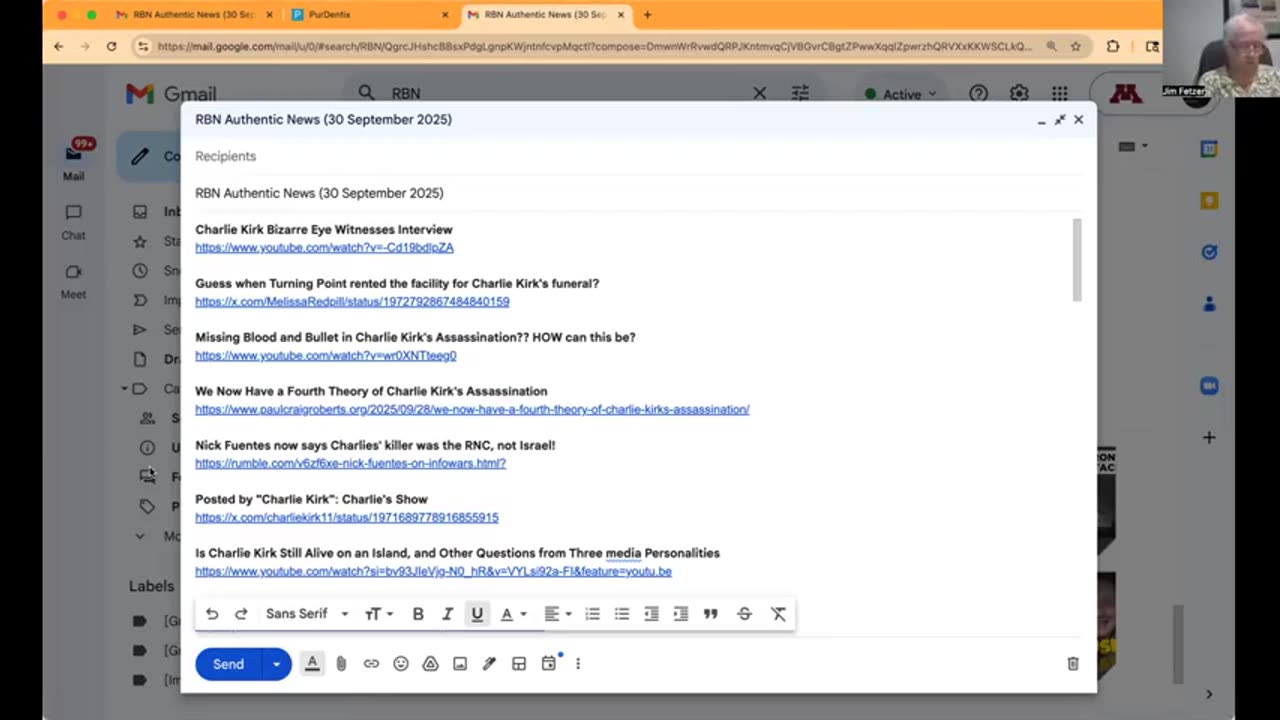This screenshot has width=1280, height=720.
Task: Open the Active status dropdown
Action: (x=901, y=94)
